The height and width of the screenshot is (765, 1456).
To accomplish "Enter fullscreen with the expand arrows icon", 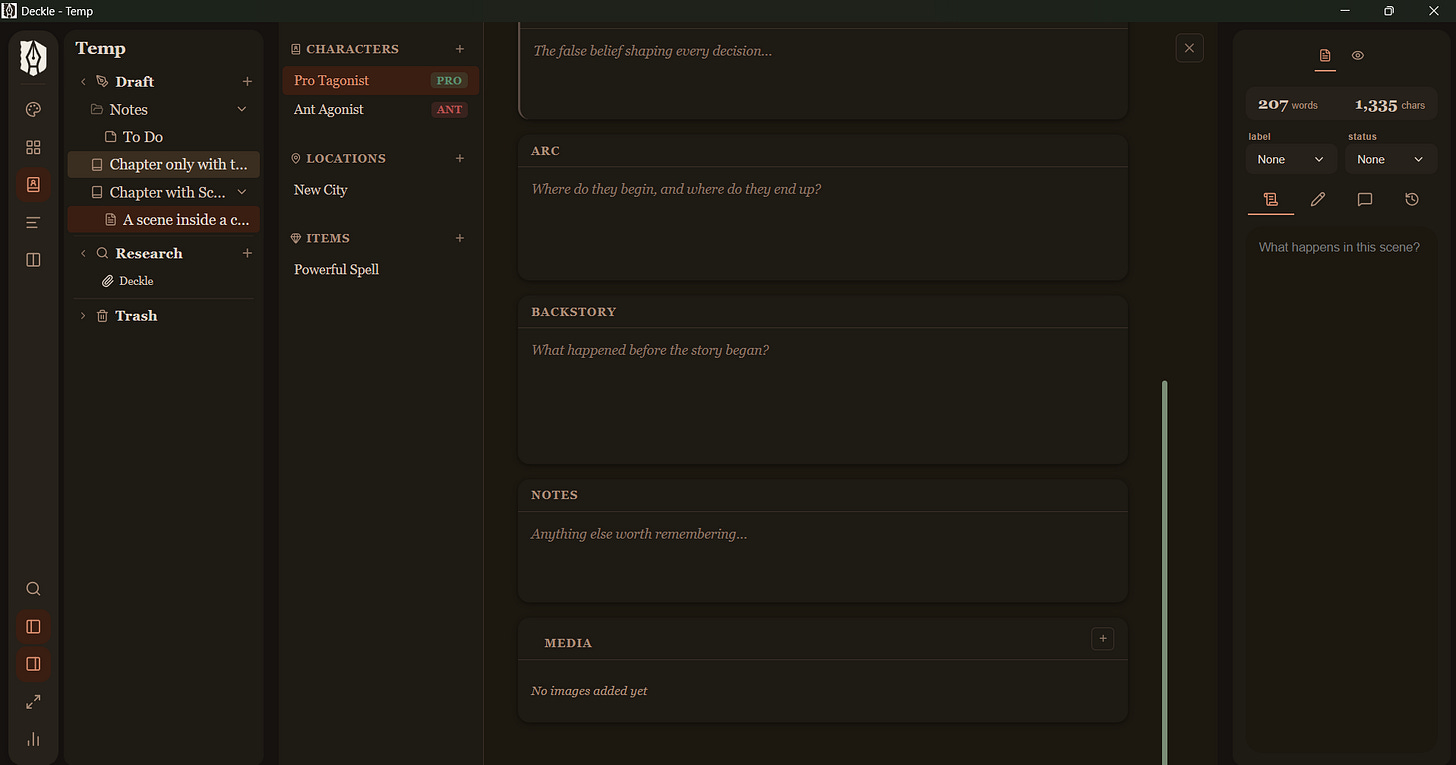I will 33,702.
